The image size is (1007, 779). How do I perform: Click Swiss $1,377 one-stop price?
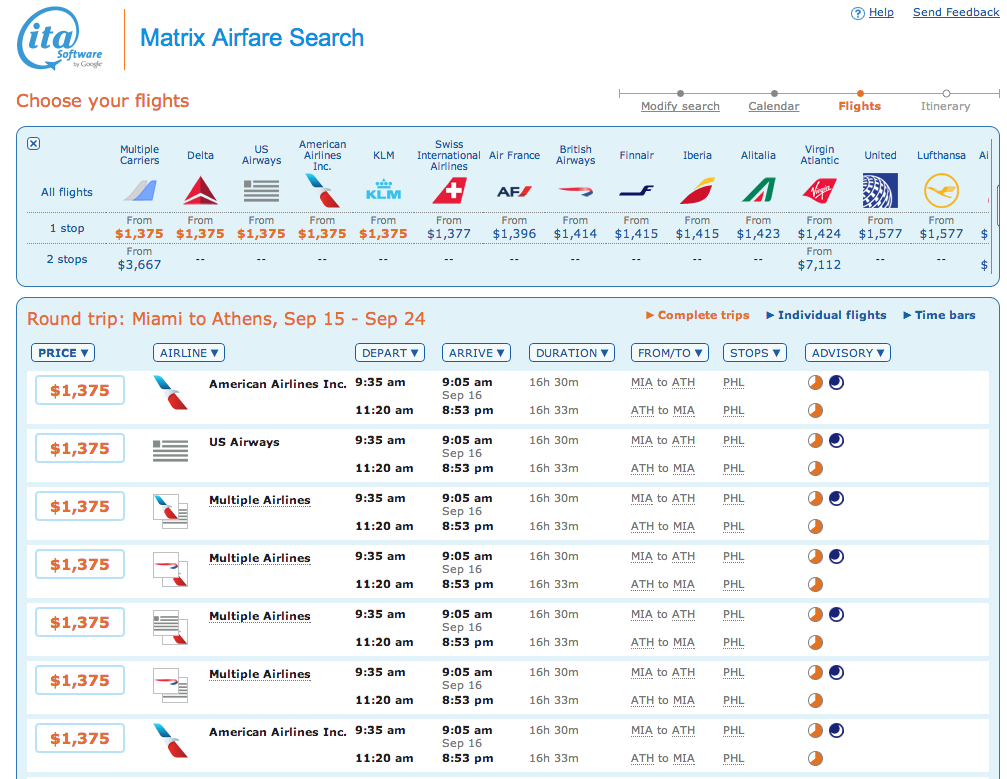click(x=449, y=234)
